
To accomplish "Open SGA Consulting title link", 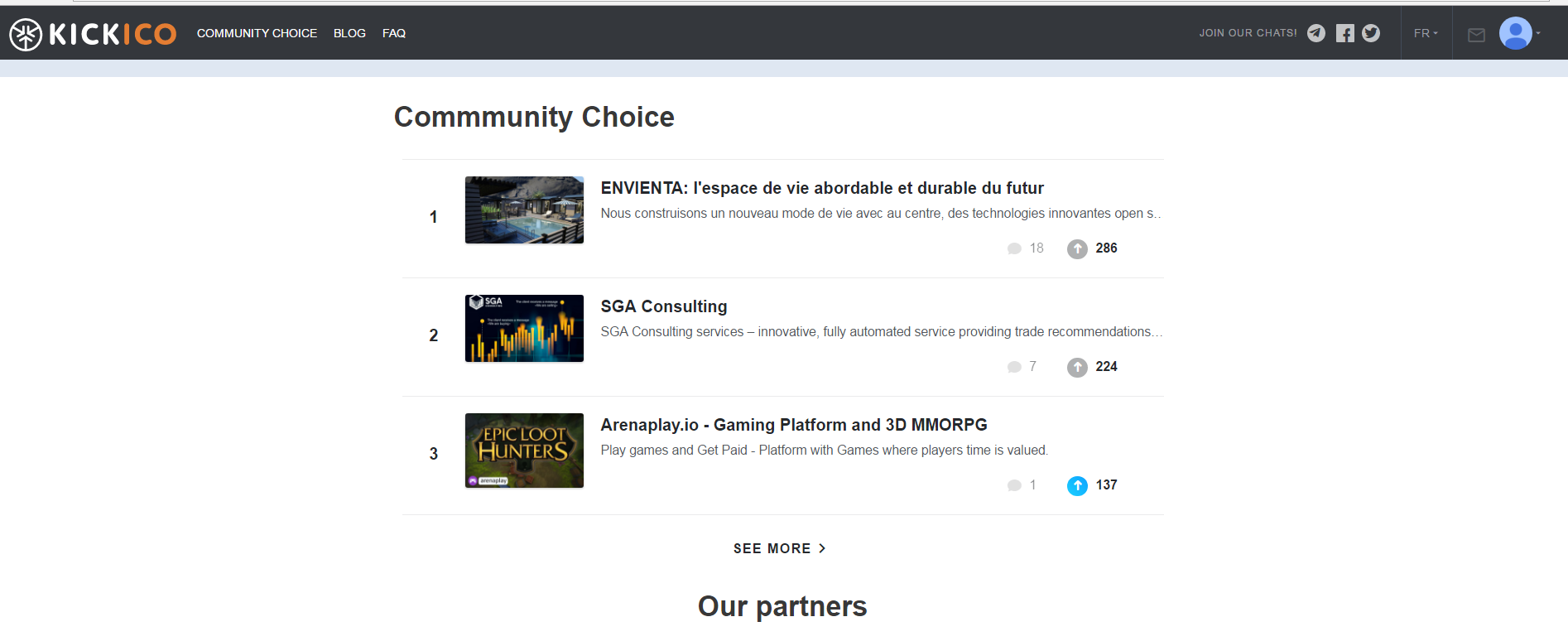I will click(664, 306).
